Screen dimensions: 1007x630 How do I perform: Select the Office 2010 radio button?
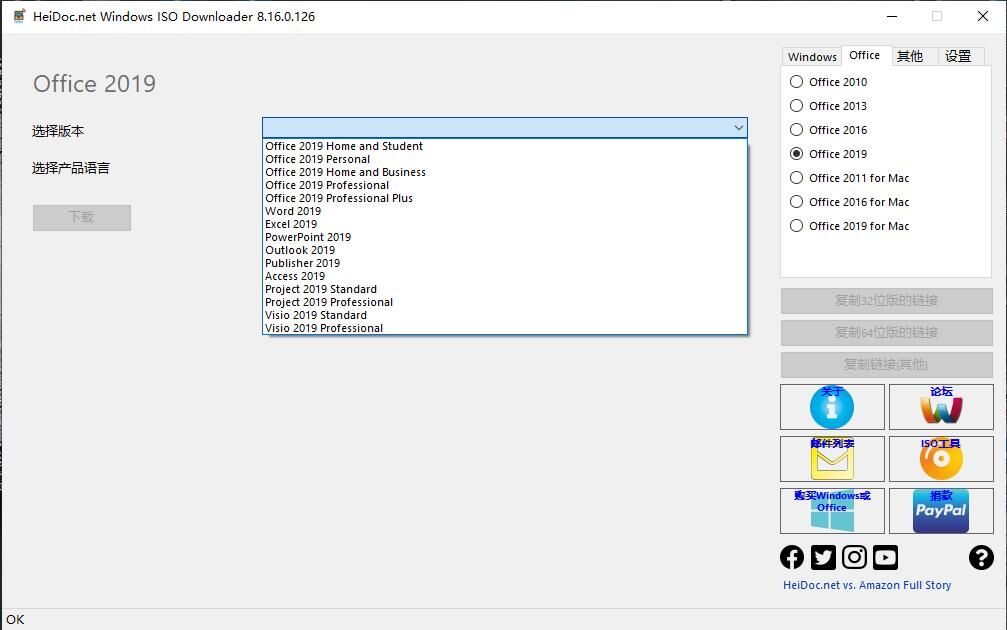pos(797,82)
